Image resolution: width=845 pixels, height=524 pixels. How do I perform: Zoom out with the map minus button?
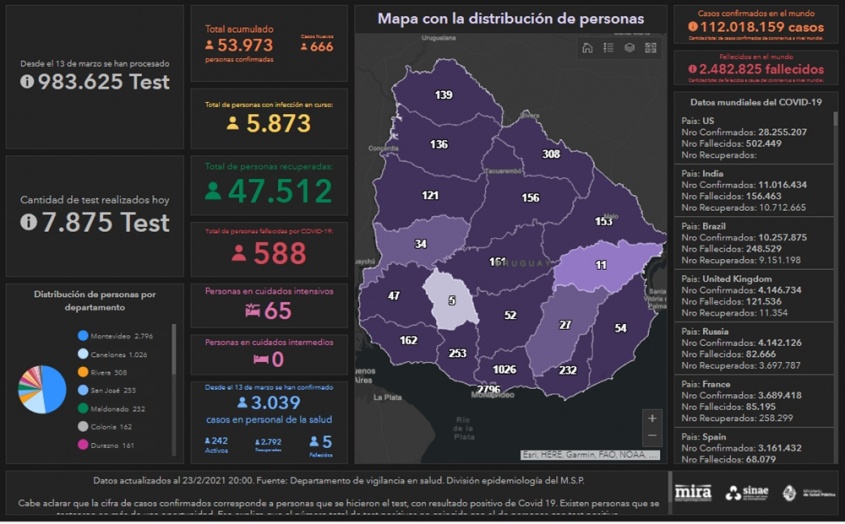pos(652,436)
